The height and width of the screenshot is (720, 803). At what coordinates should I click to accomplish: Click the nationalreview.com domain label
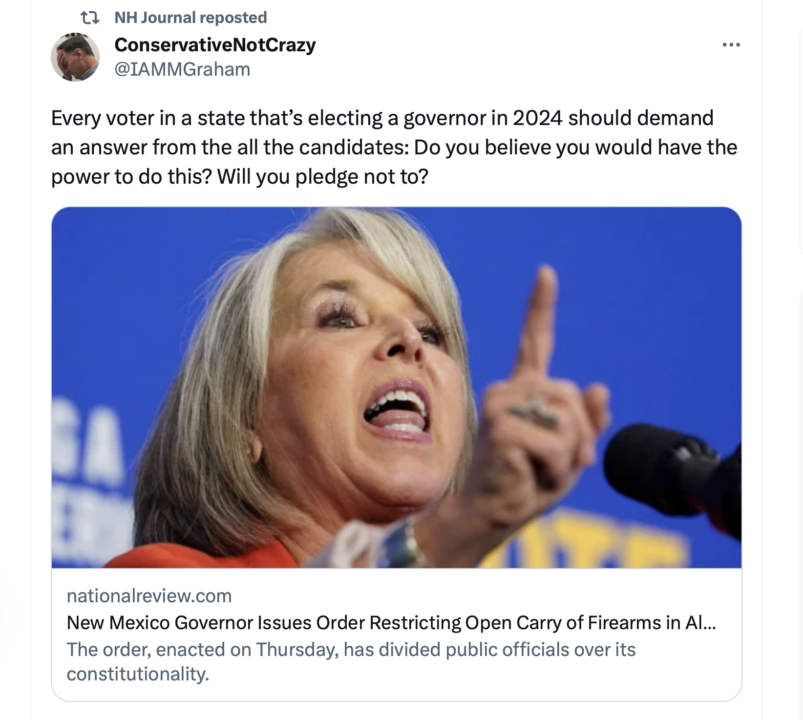149,596
